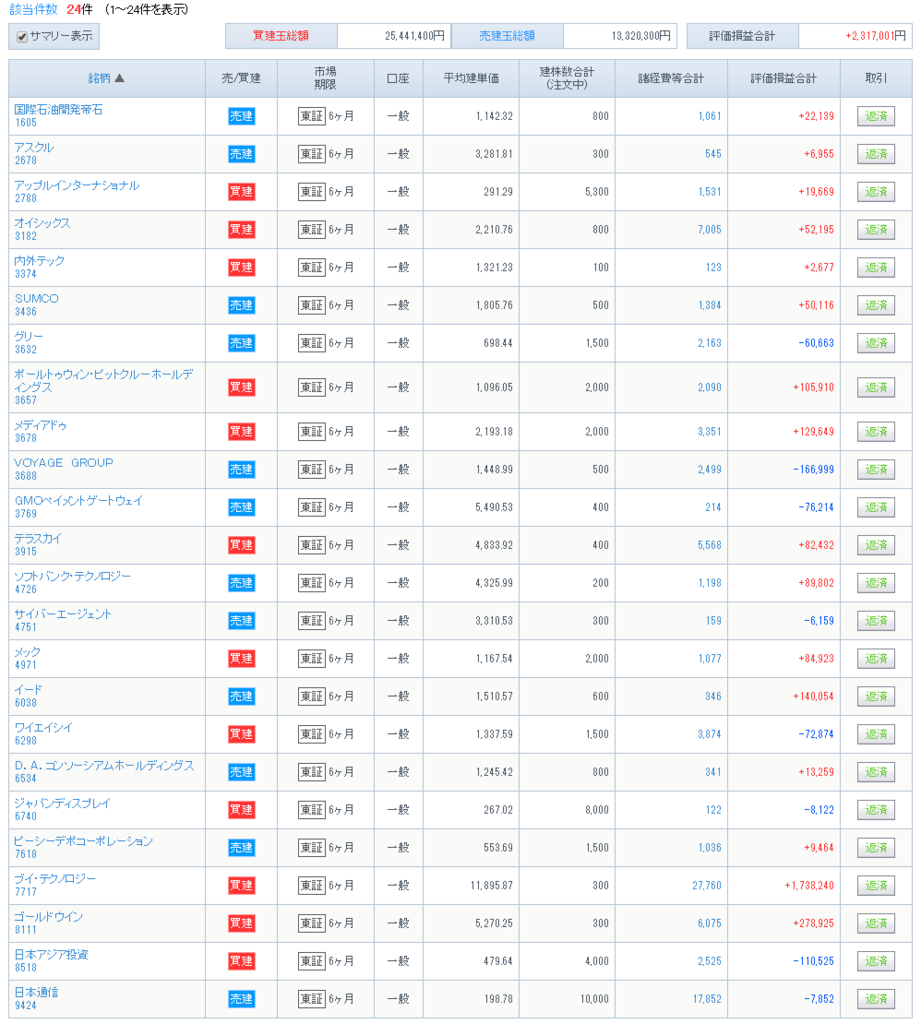
Task: Open SUMCO stock link
Action: click(x=37, y=298)
